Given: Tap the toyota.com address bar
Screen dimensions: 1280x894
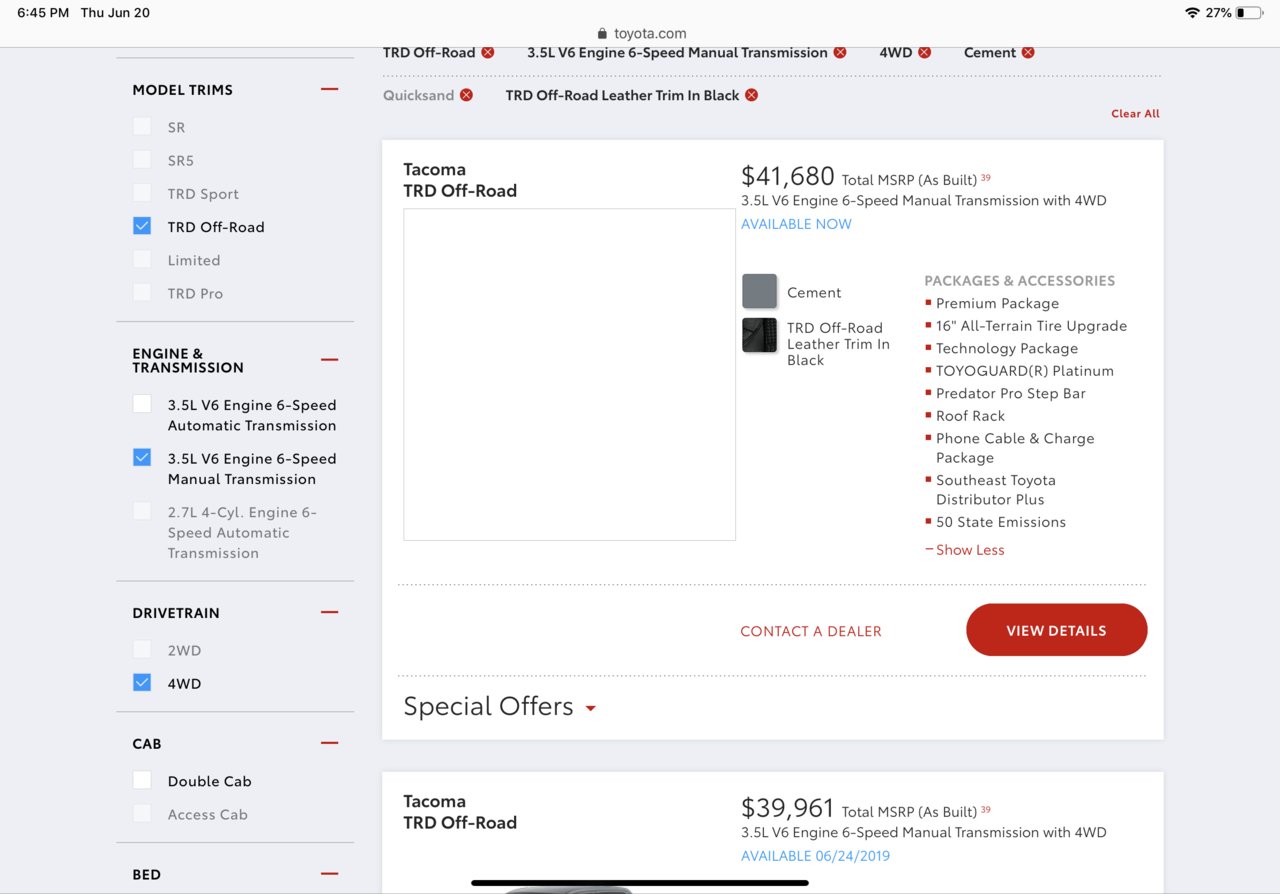Looking at the screenshot, I should [640, 33].
